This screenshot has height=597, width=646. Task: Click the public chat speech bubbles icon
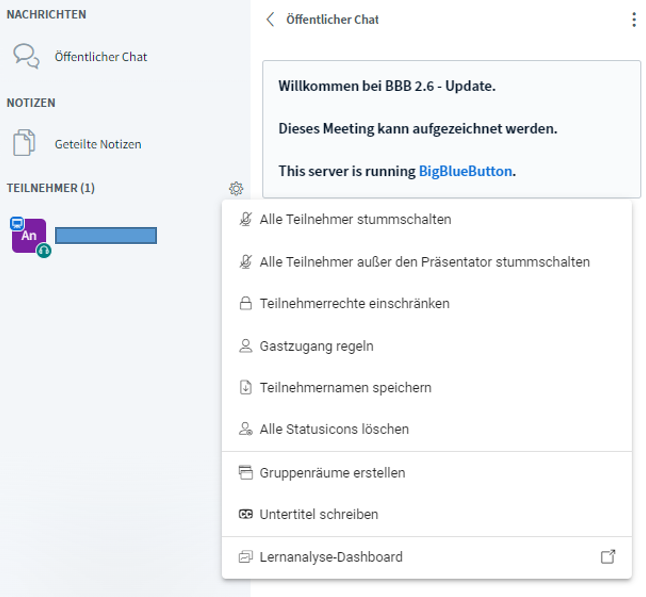26,56
